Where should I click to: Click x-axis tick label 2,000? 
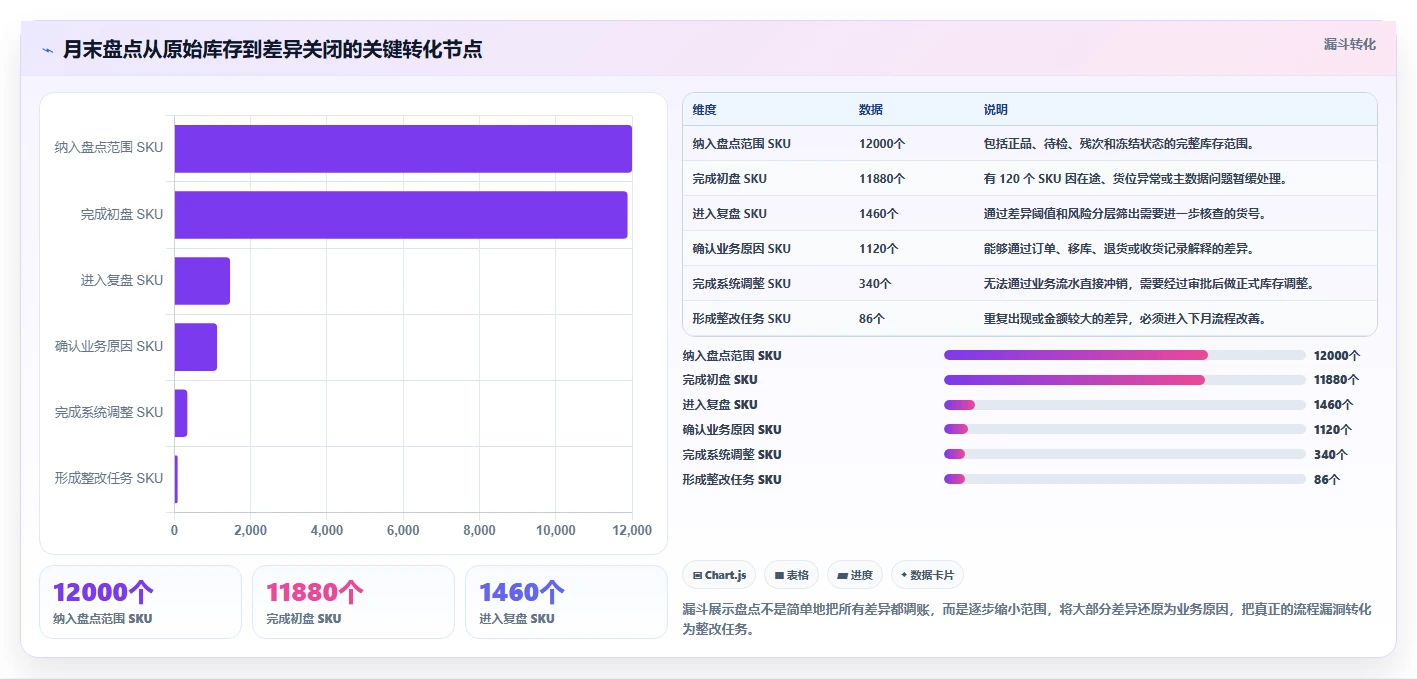point(251,530)
